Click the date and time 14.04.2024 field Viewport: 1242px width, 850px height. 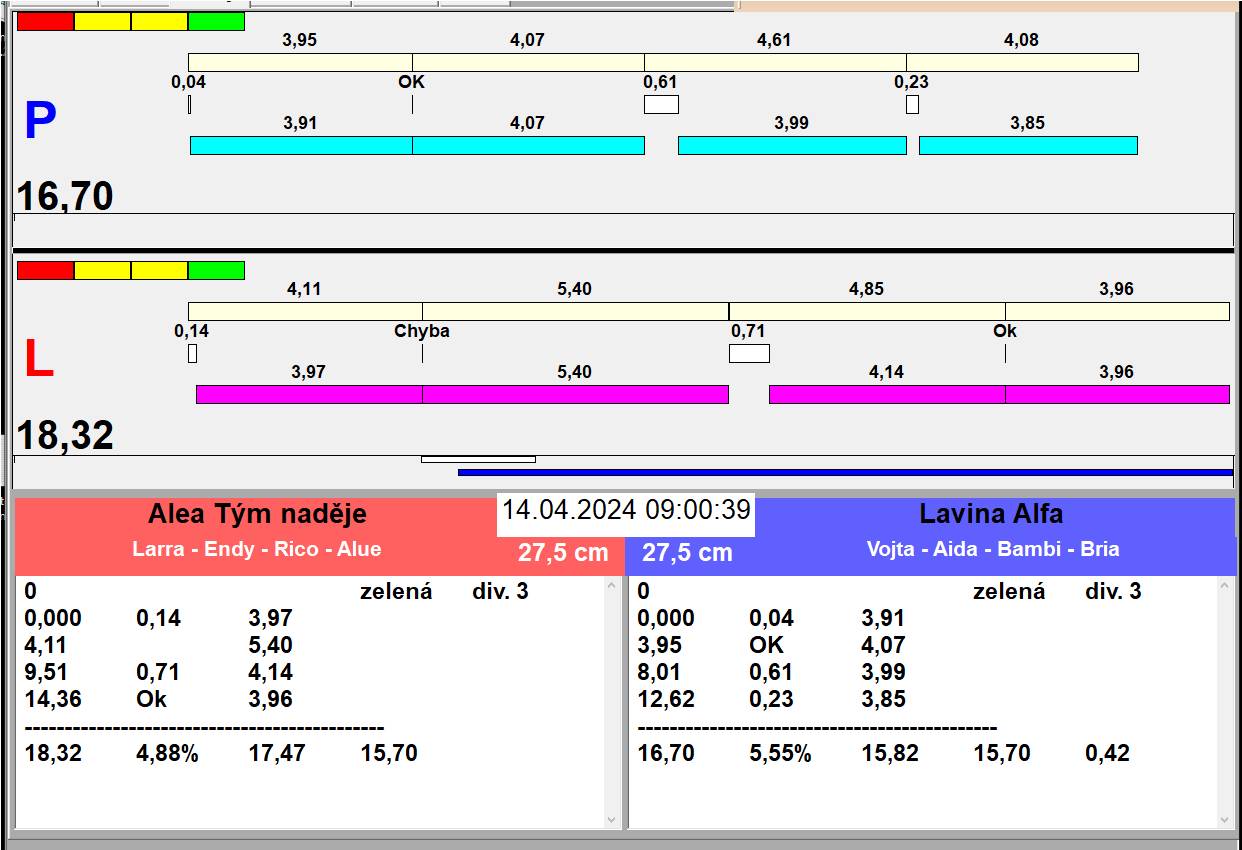(626, 510)
